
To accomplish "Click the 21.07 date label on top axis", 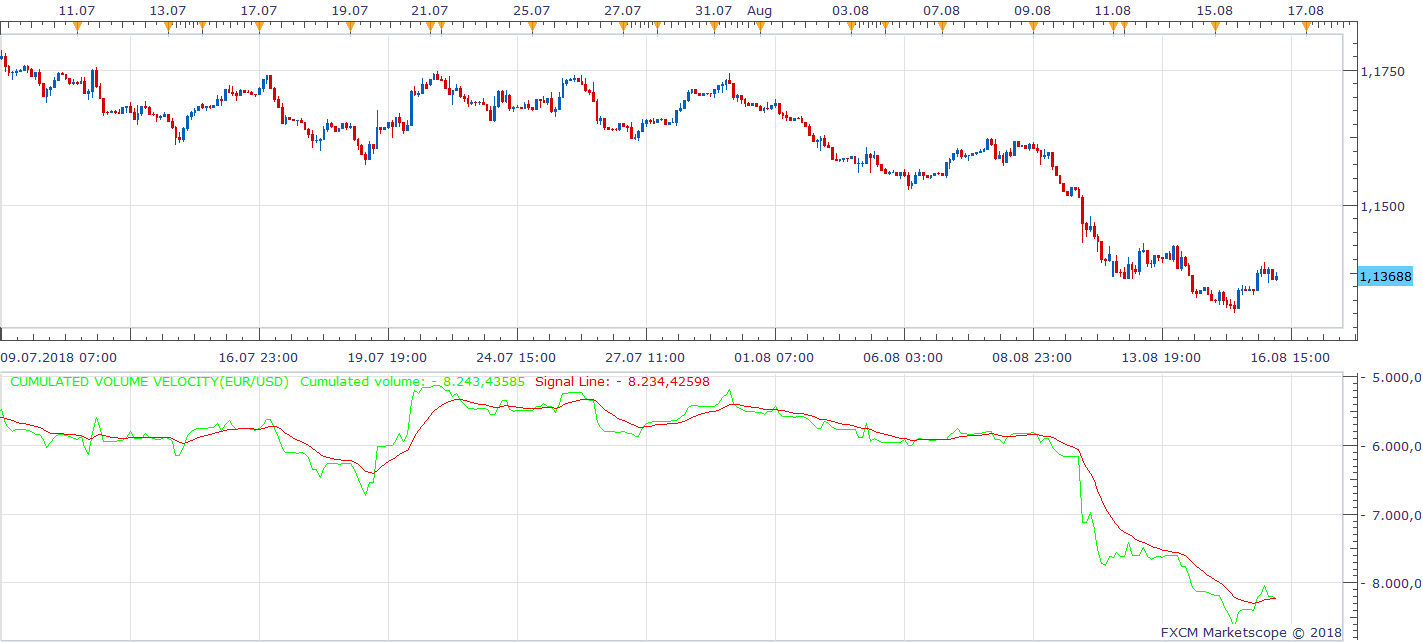I will pos(430,10).
